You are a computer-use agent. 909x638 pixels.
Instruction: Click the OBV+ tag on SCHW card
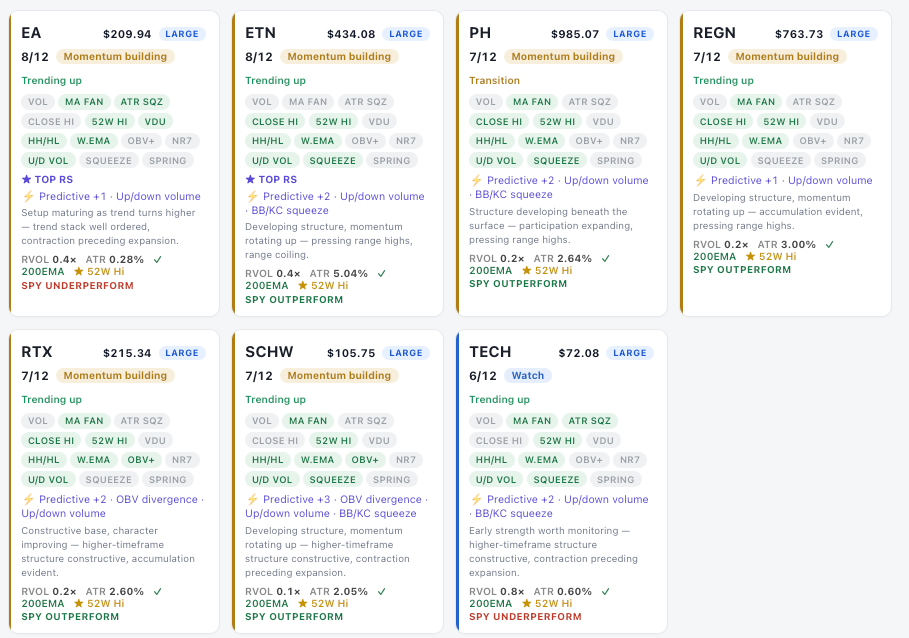[x=365, y=460]
